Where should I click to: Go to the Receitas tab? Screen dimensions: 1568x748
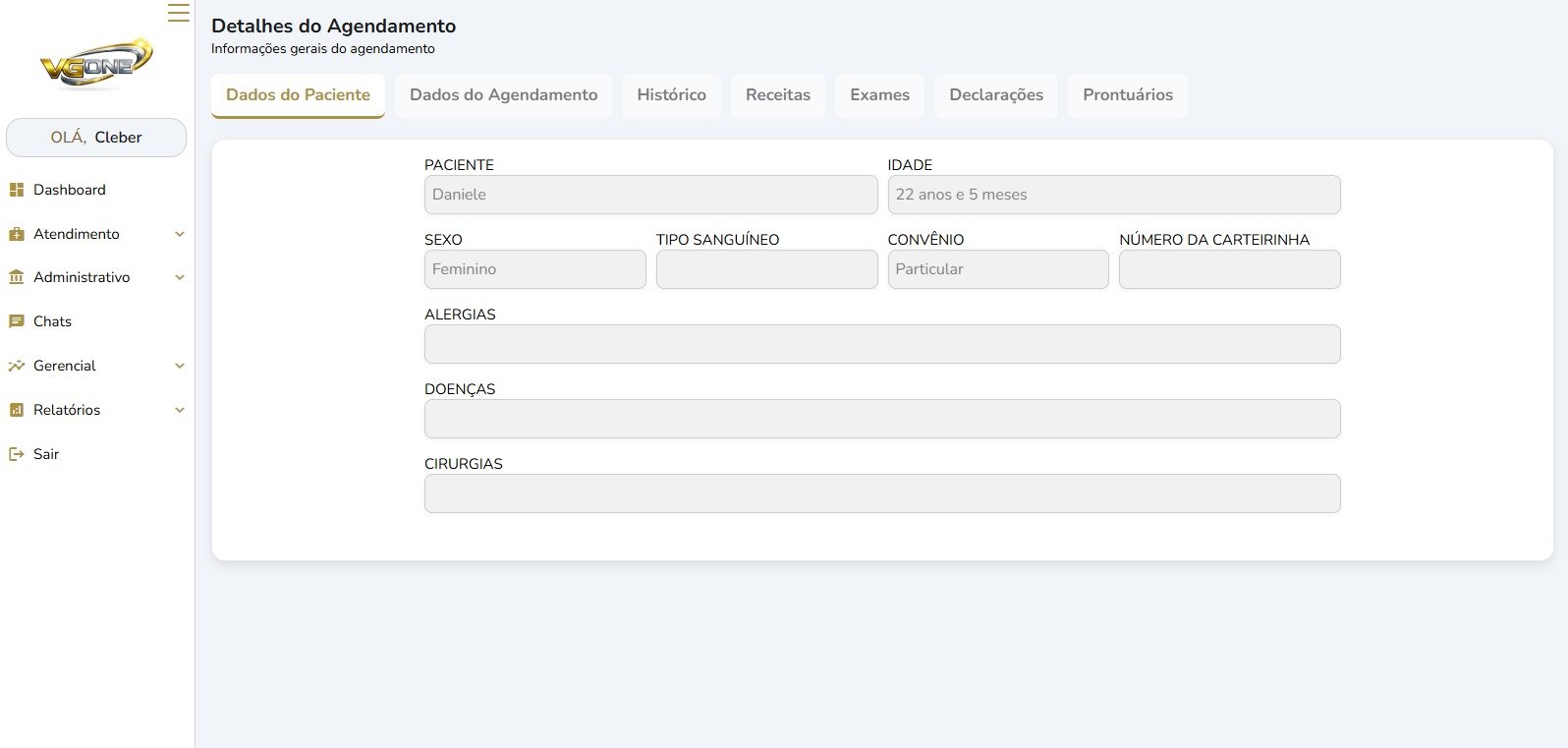pos(778,95)
